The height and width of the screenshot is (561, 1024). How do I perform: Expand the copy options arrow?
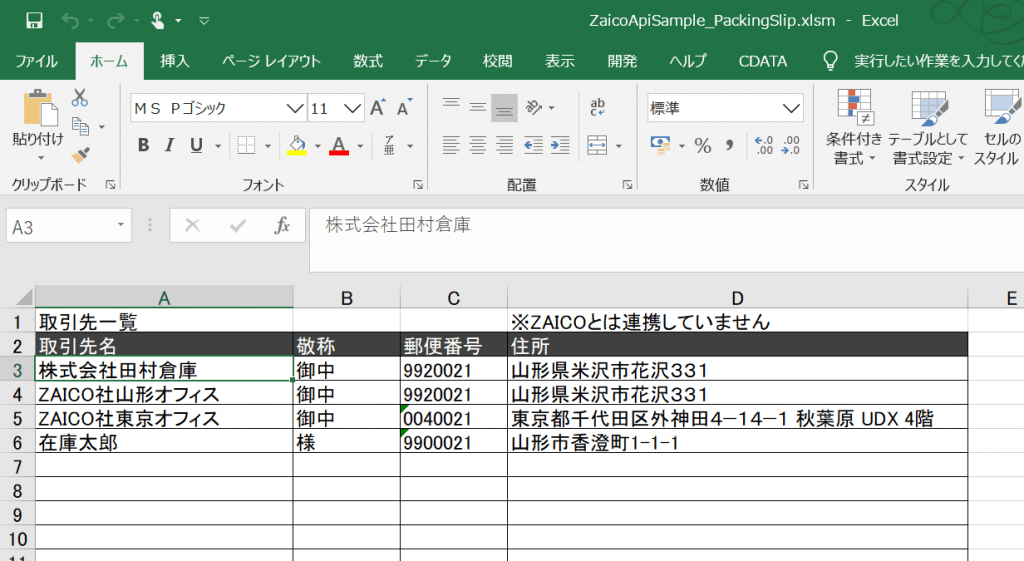pyautogui.click(x=102, y=127)
